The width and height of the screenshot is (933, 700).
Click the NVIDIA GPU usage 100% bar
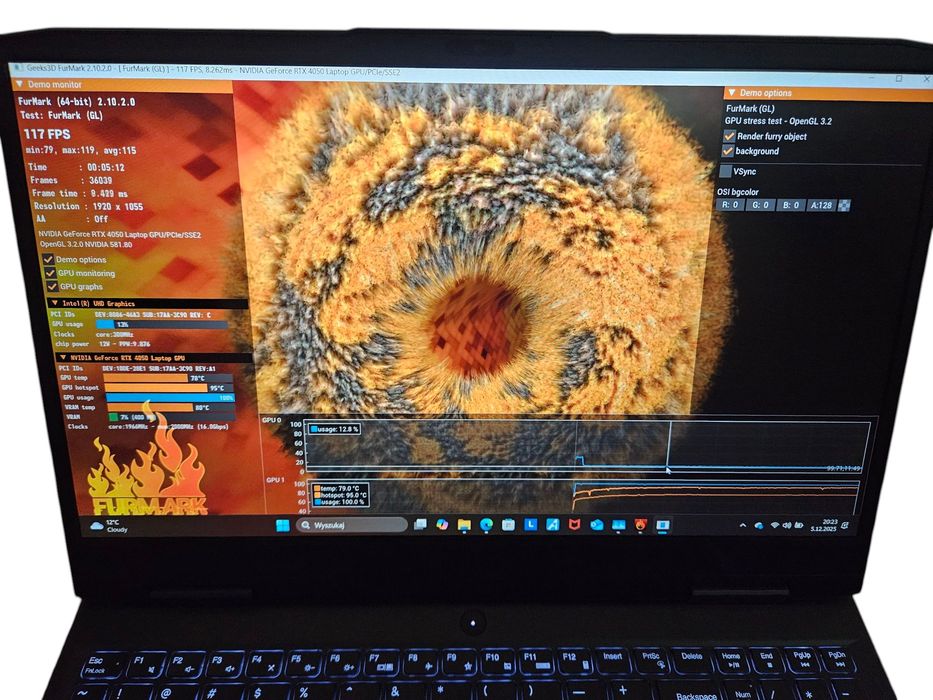[170, 397]
